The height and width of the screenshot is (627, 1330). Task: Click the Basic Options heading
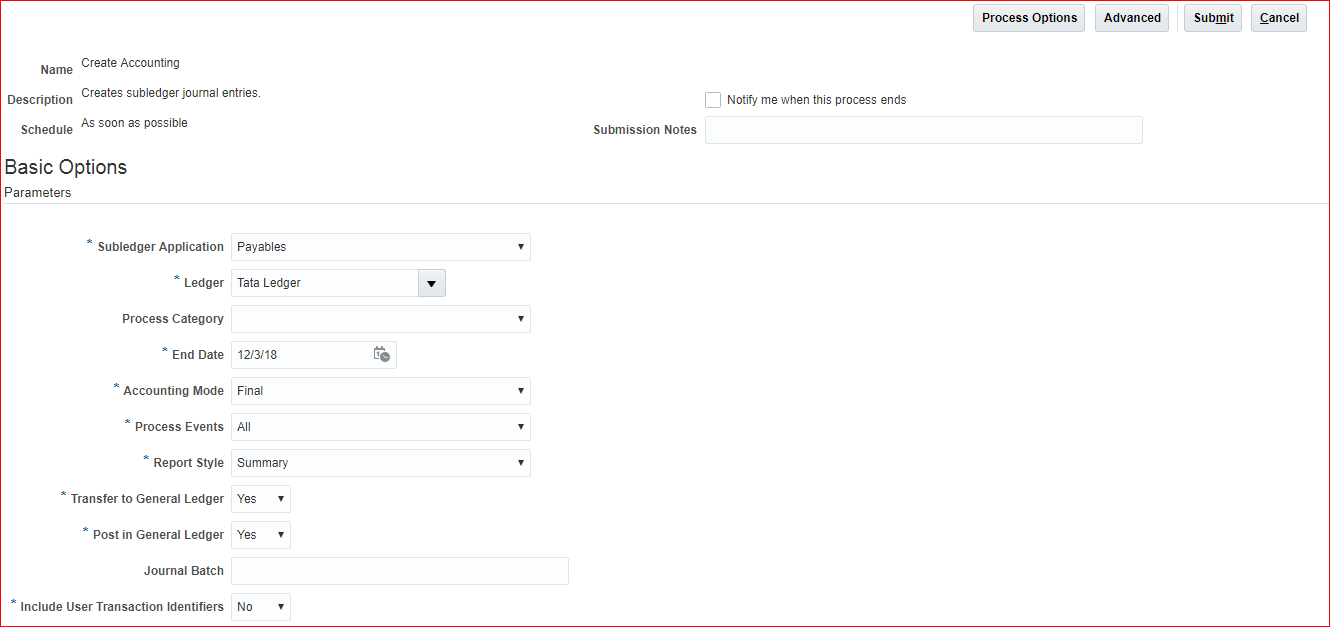coord(66,167)
